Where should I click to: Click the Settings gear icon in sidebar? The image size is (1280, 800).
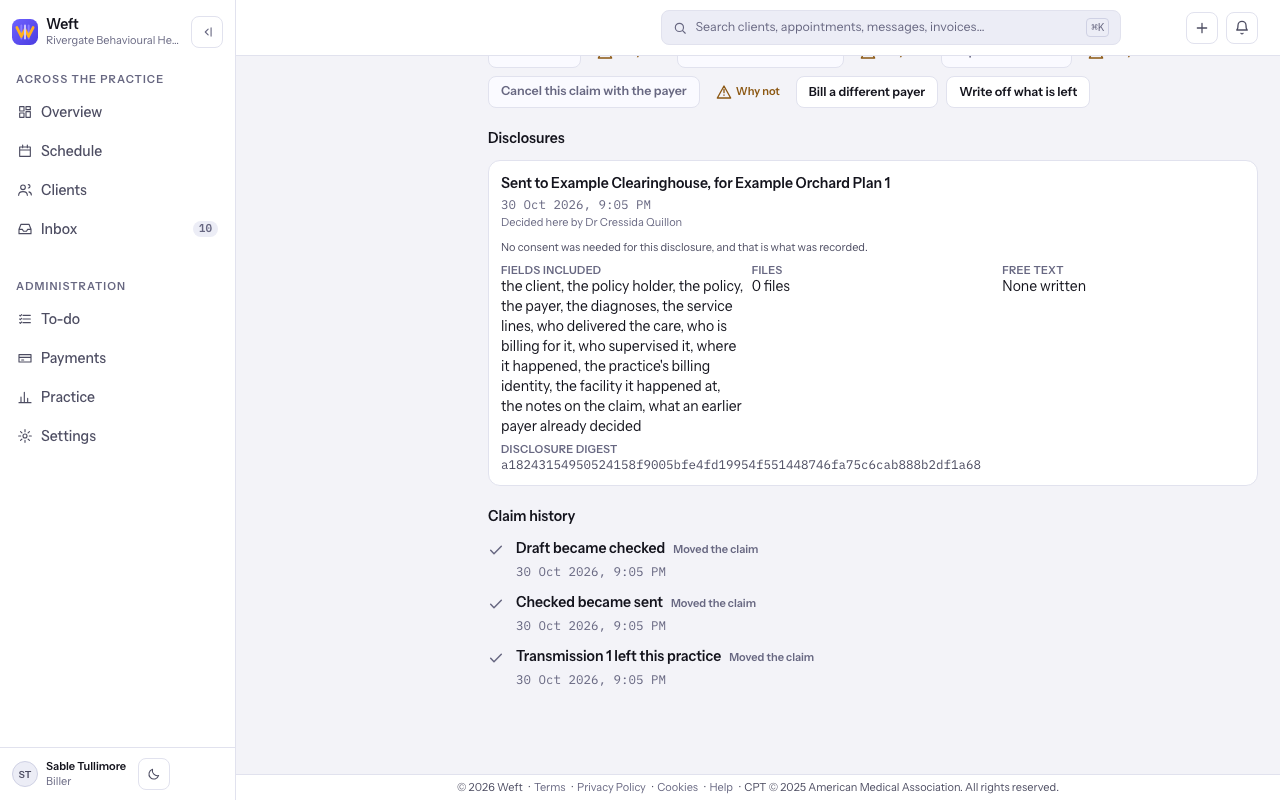(25, 436)
